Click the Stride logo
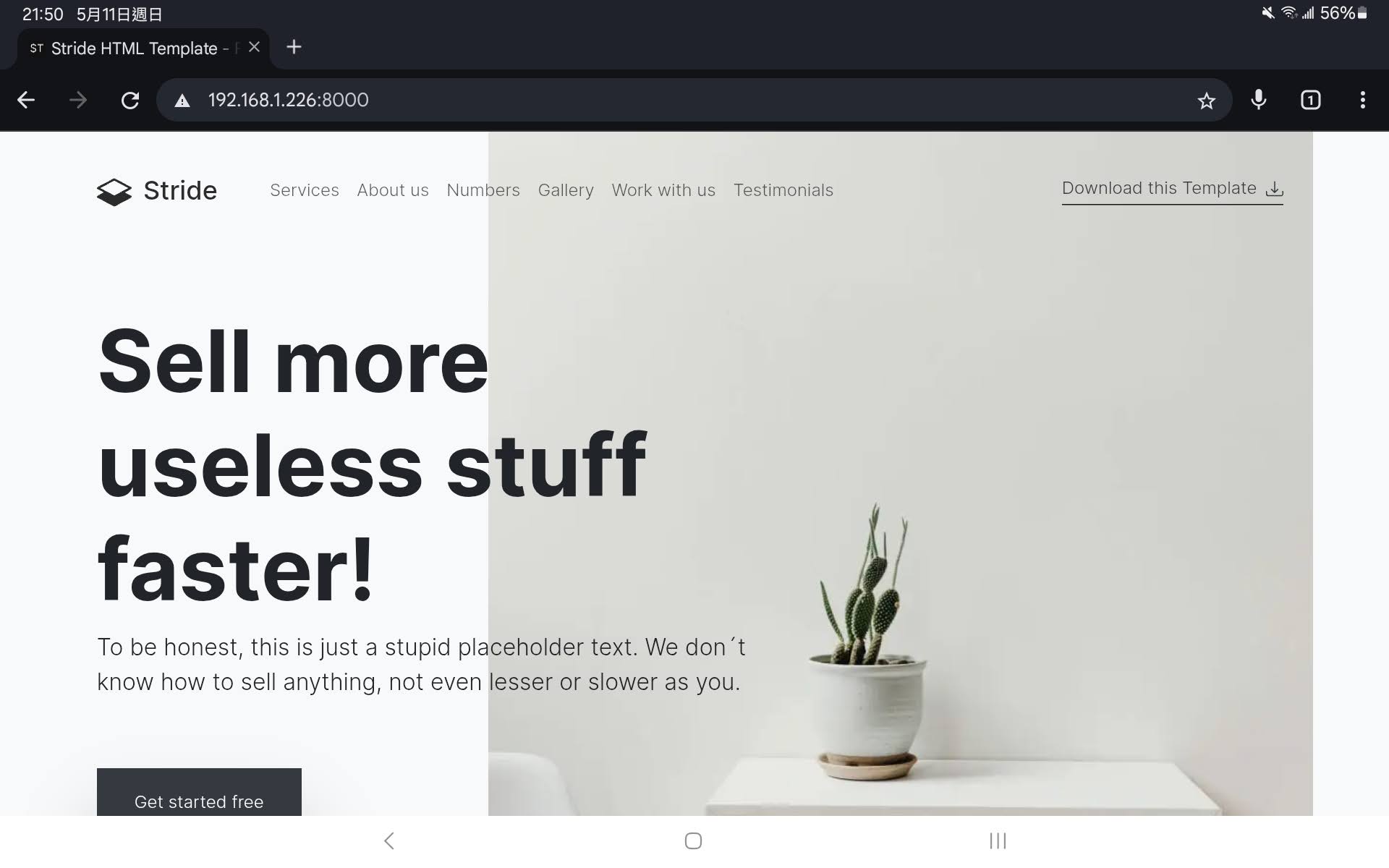The image size is (1389, 868). [157, 191]
